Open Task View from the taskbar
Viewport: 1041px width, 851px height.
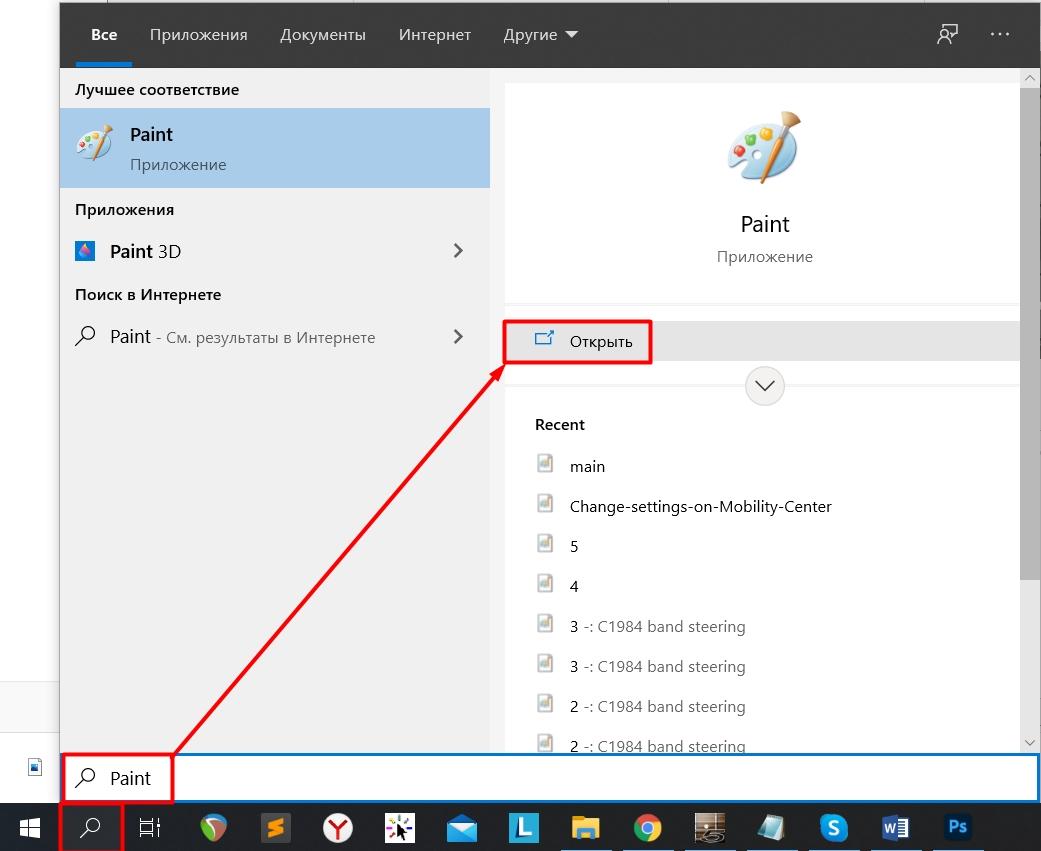pyautogui.click(x=149, y=828)
